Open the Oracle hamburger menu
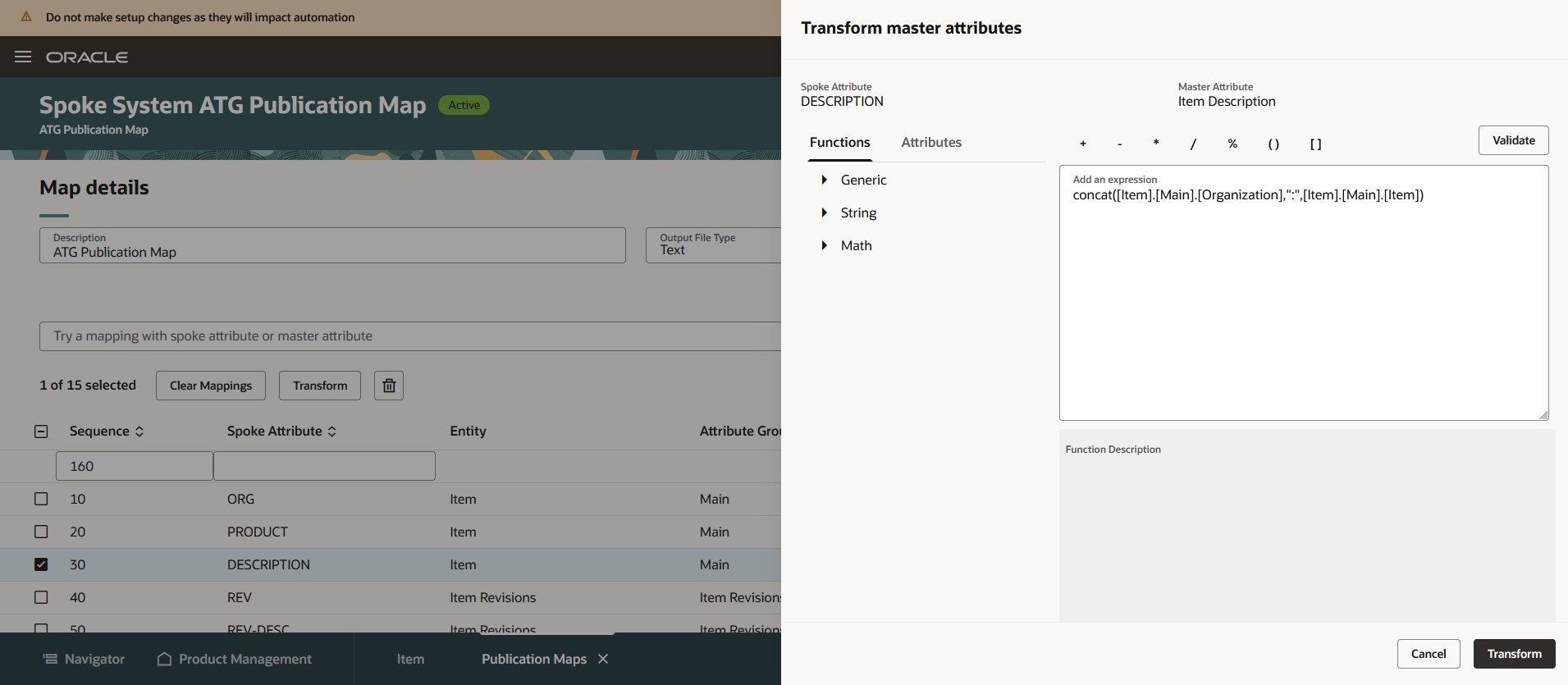This screenshot has width=1568, height=685. 23,57
